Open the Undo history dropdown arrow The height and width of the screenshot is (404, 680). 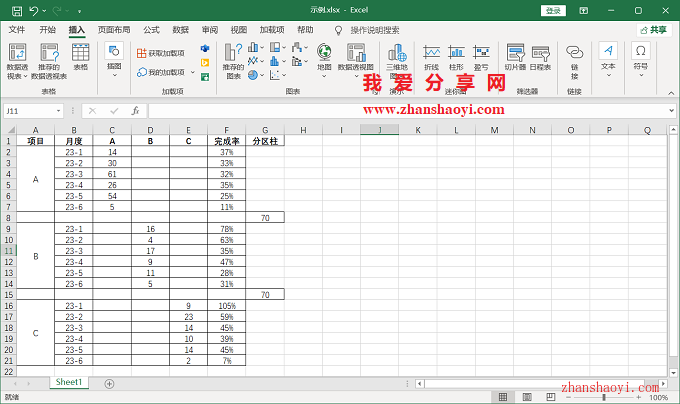[44, 11]
